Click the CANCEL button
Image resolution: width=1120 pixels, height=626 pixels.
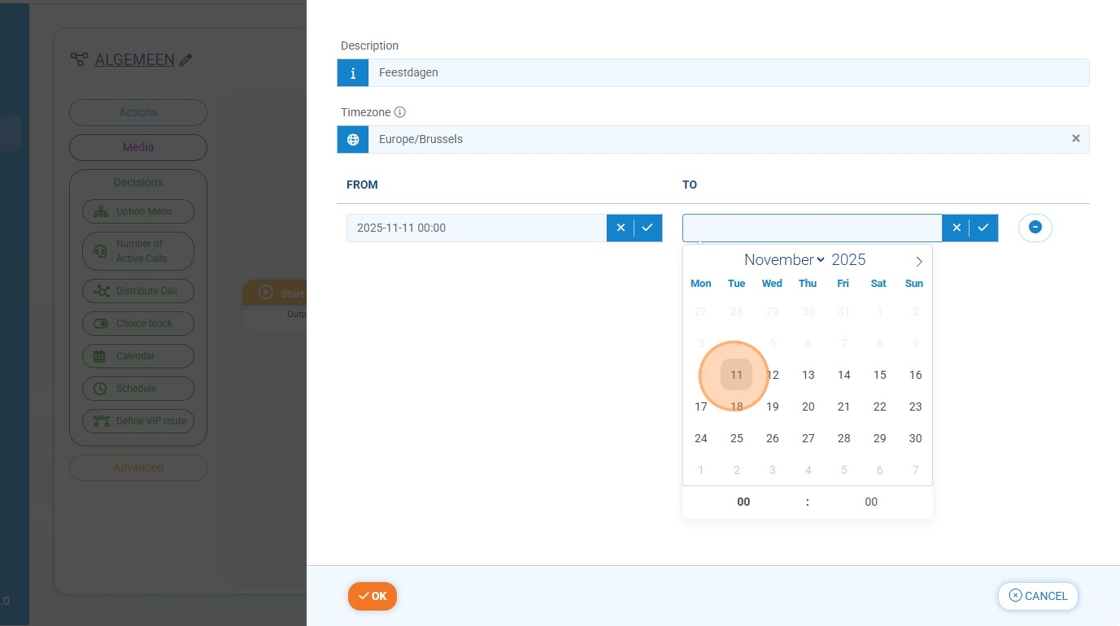(1038, 596)
